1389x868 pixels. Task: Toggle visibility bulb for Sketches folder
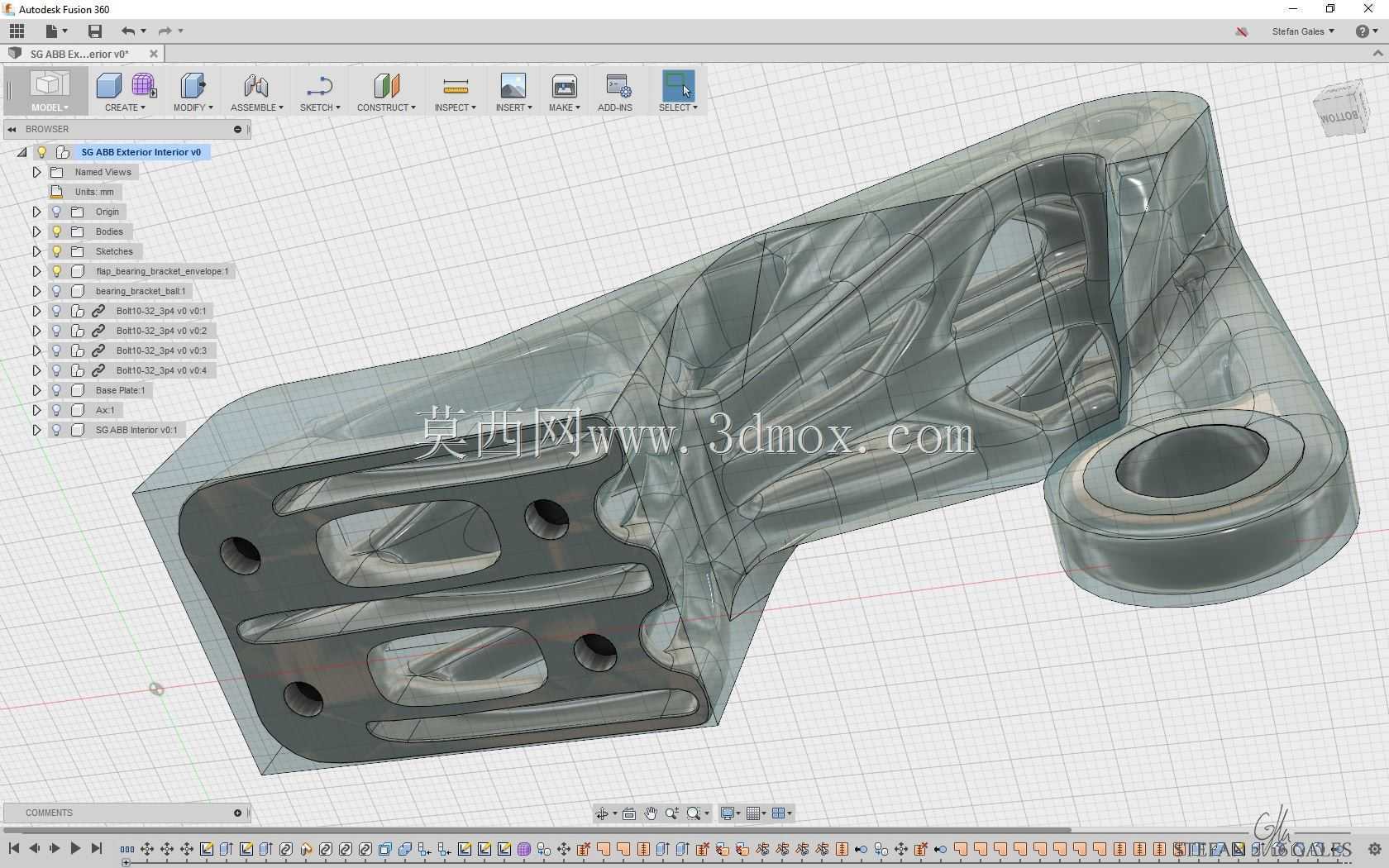[57, 251]
